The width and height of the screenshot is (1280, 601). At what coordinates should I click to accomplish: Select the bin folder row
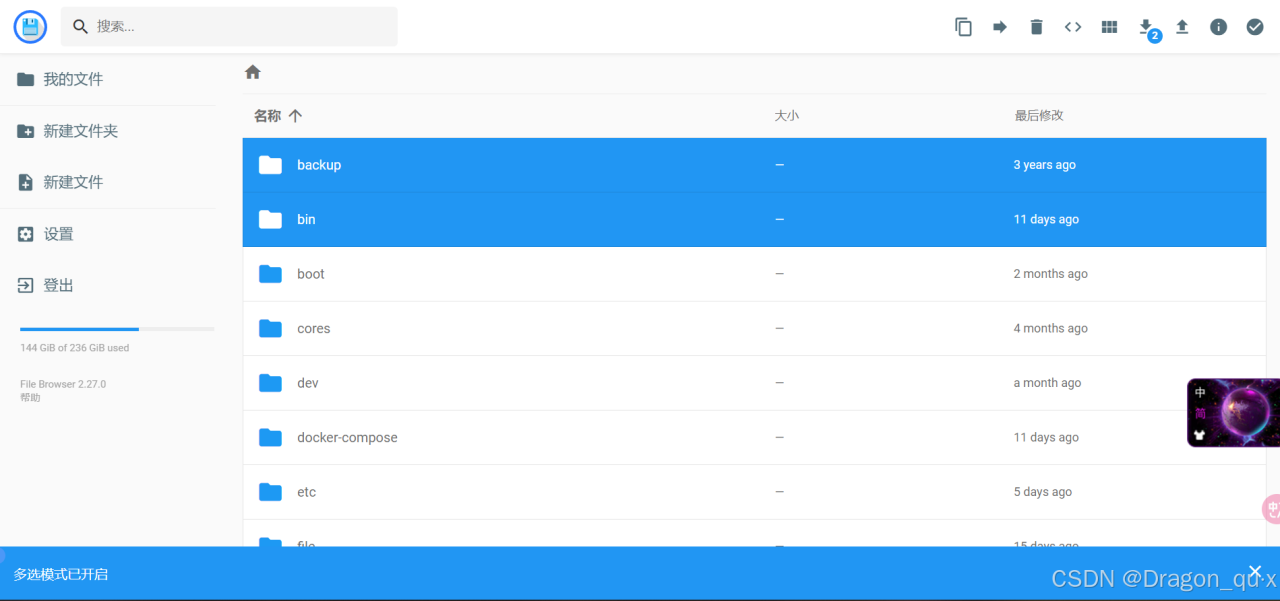click(x=754, y=219)
